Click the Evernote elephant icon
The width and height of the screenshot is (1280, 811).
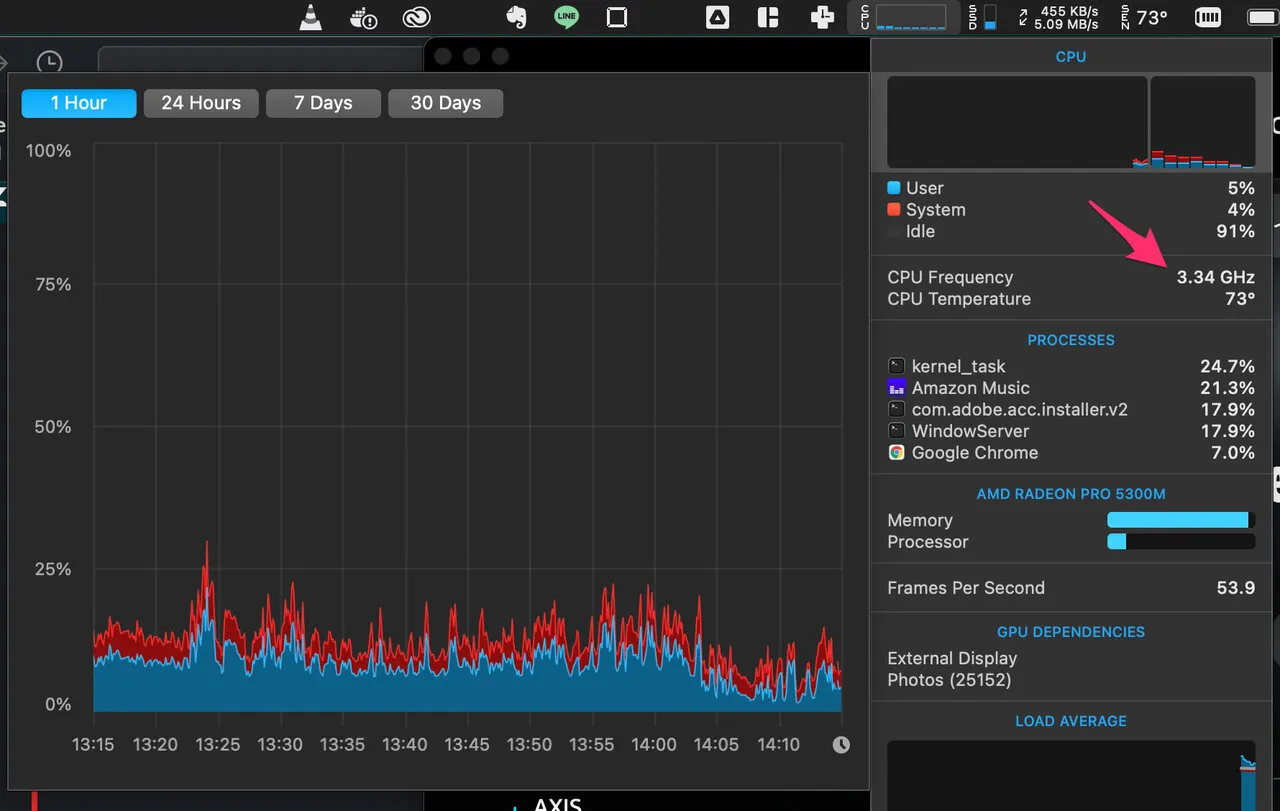[516, 17]
